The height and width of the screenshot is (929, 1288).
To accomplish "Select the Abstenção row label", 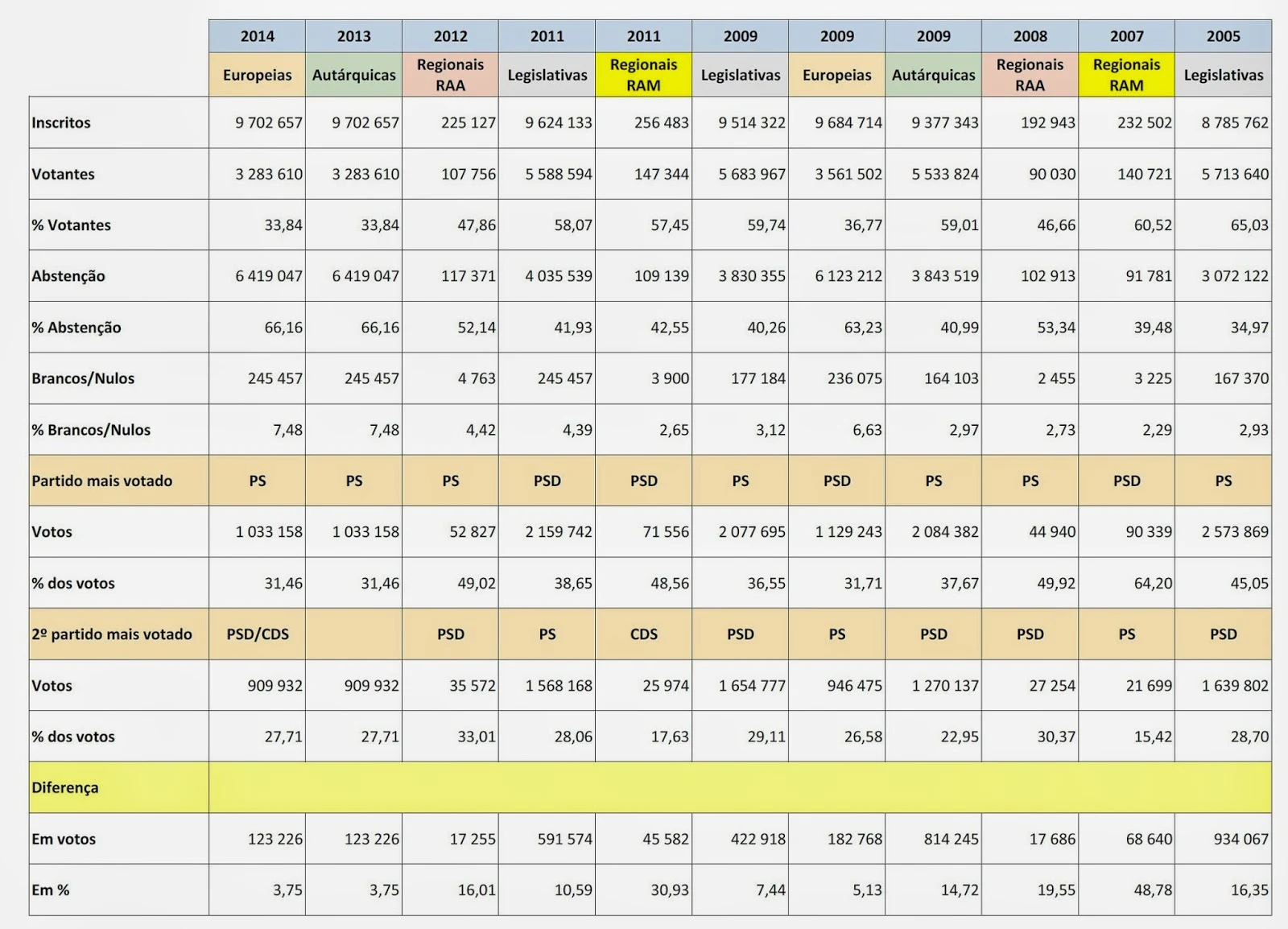I will click(68, 276).
